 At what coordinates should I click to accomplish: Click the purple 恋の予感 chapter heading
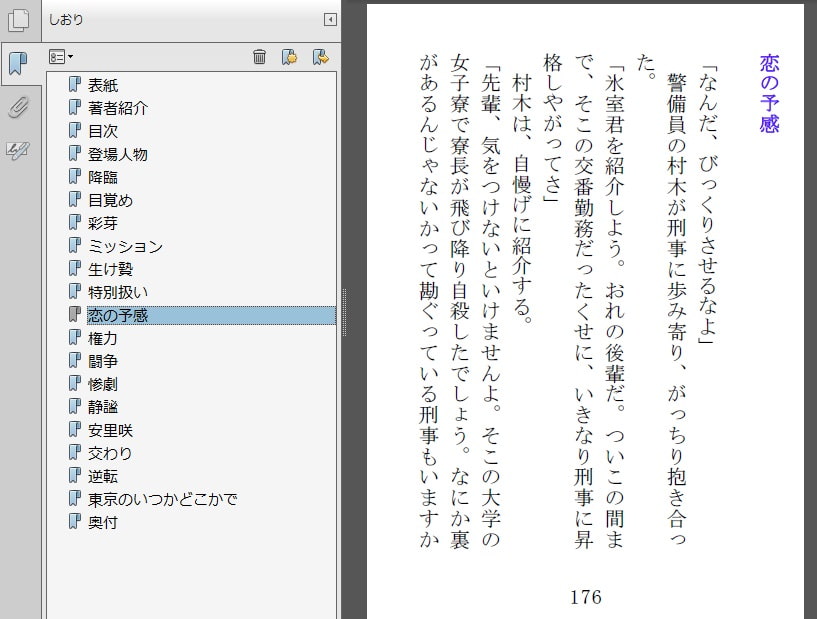[769, 94]
